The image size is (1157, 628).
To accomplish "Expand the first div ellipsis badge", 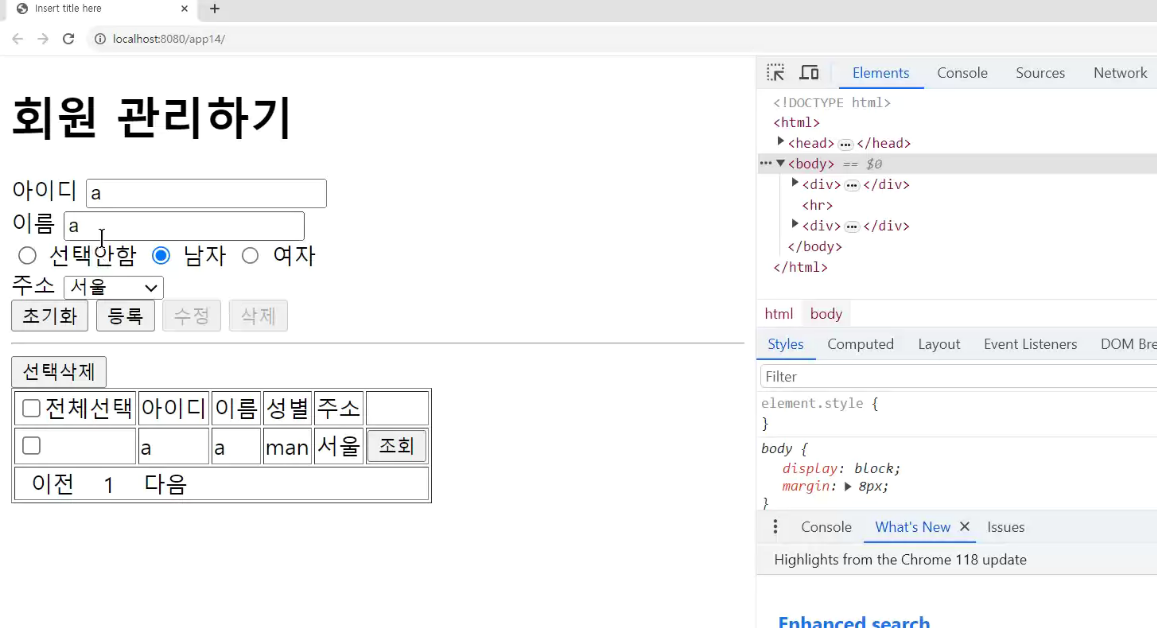I will click(x=852, y=185).
